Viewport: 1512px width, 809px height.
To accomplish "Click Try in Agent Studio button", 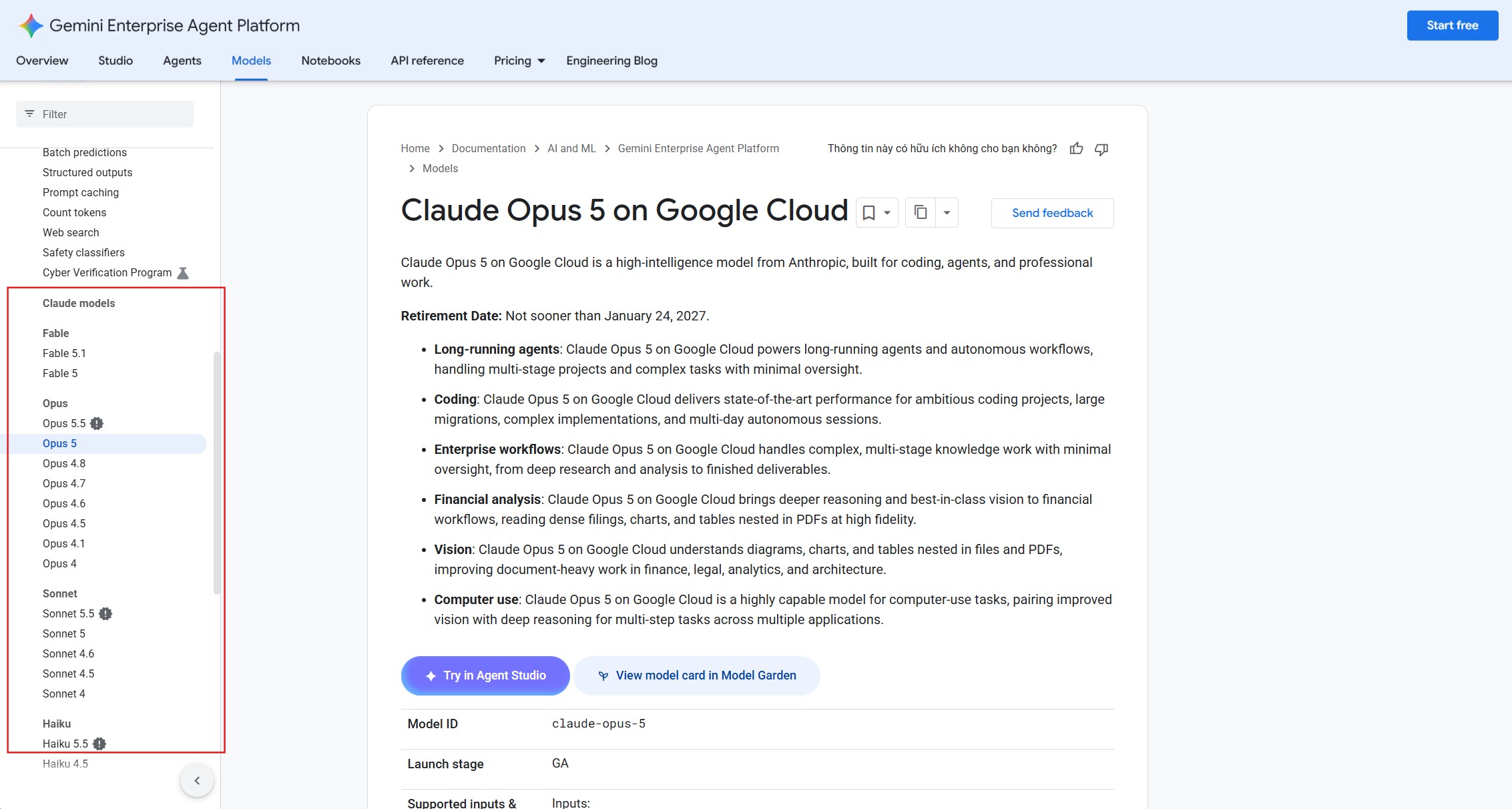I will pyautogui.click(x=485, y=676).
